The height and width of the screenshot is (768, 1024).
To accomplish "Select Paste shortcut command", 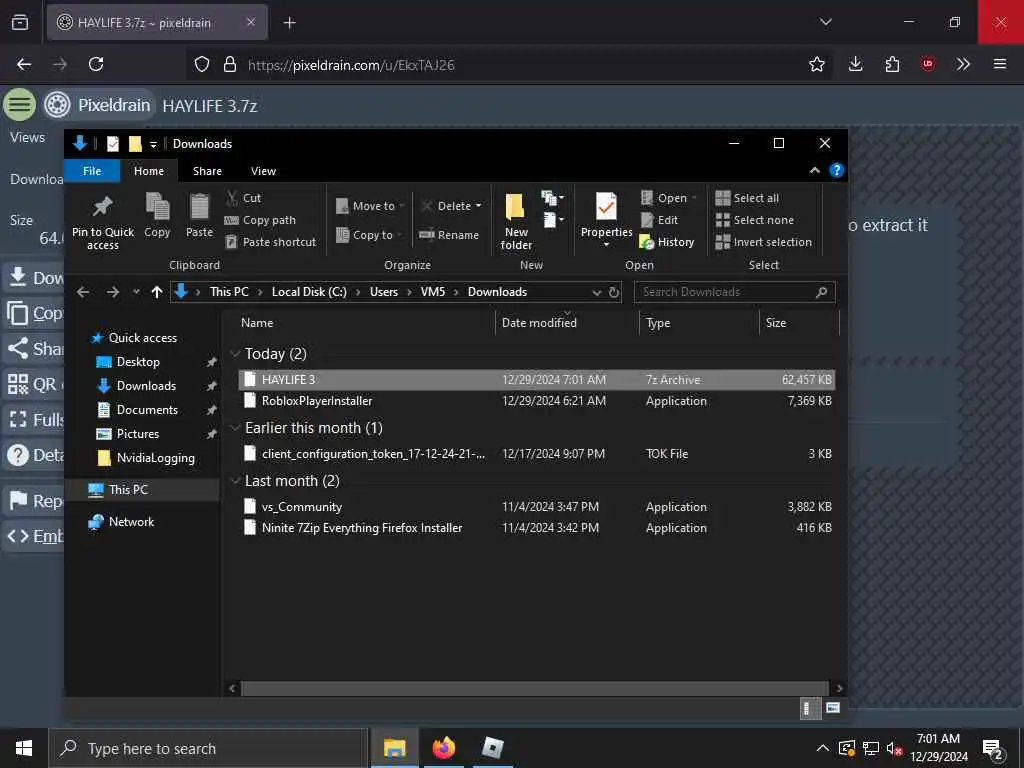I will point(271,242).
